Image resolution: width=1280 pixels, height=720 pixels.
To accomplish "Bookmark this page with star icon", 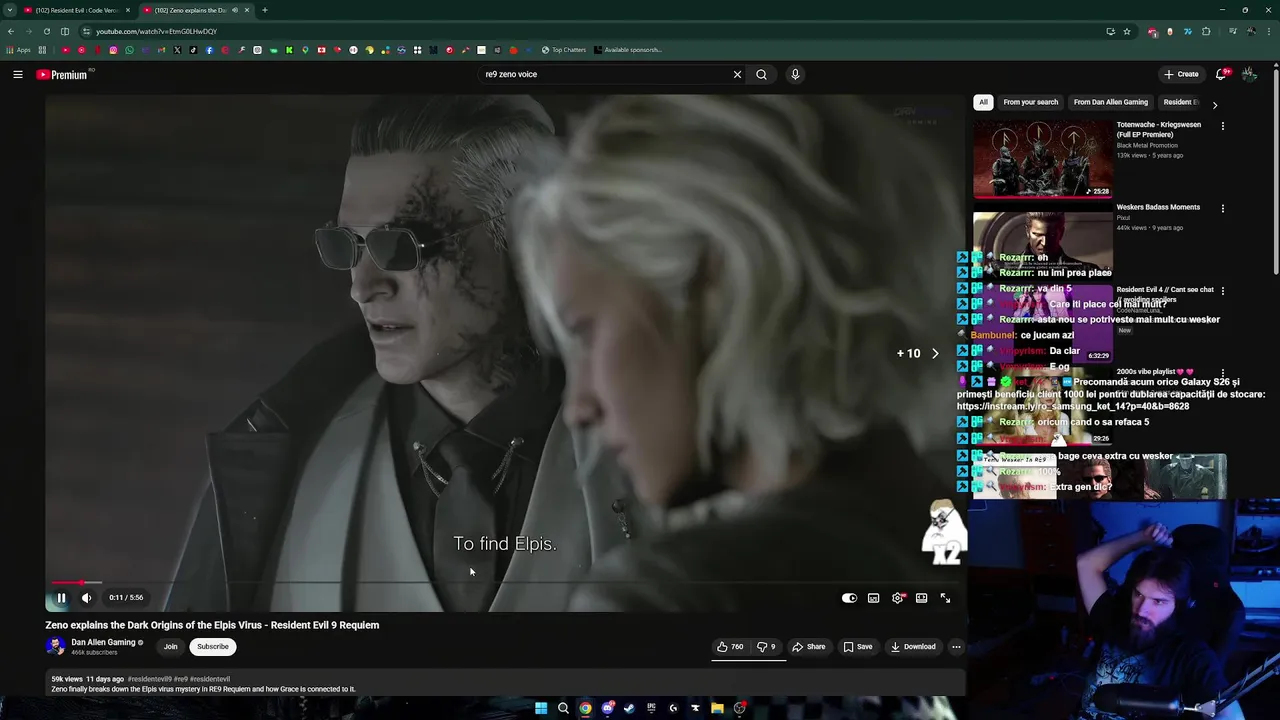I will (1127, 31).
